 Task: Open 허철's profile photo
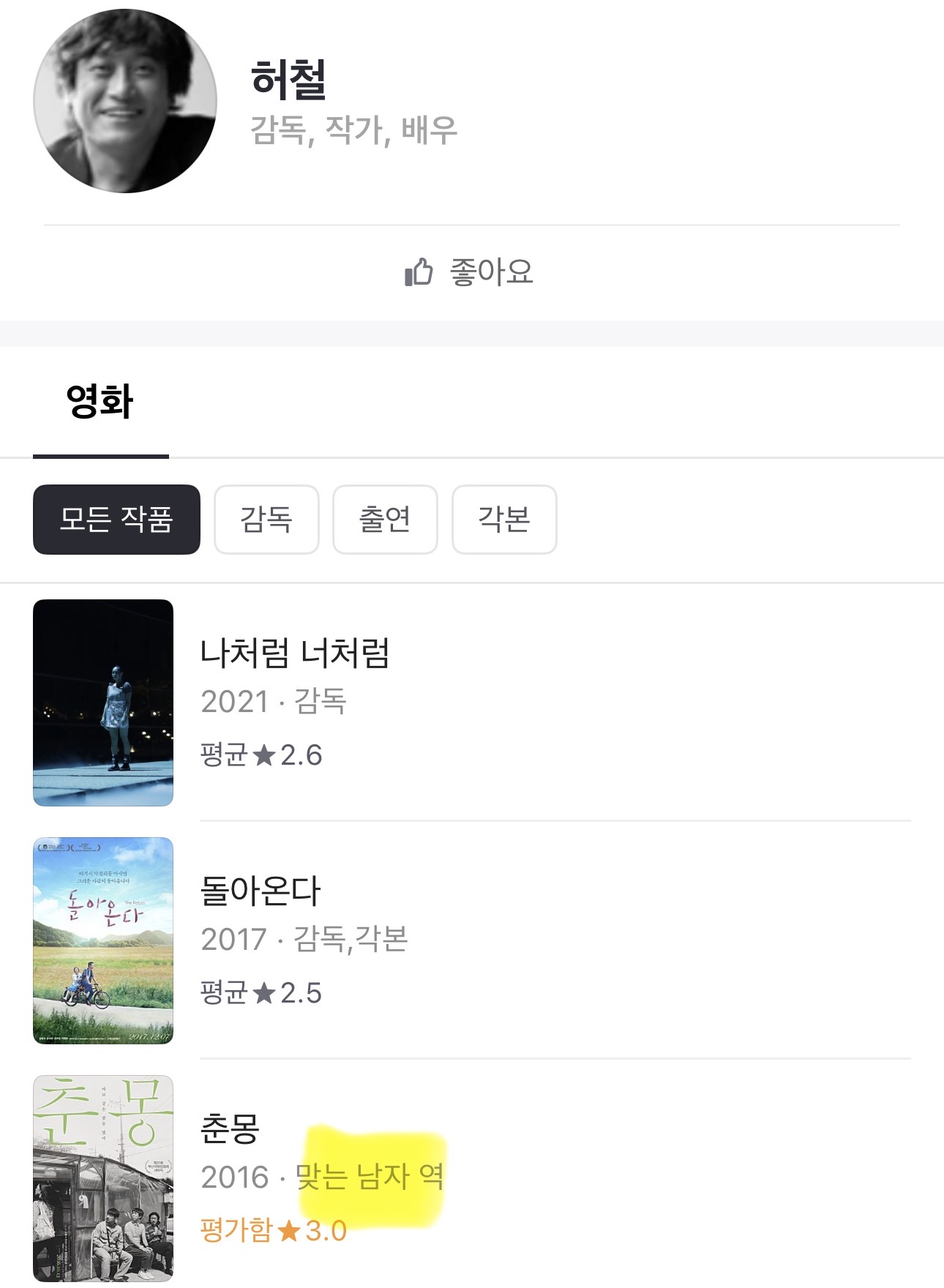pyautogui.click(x=125, y=101)
